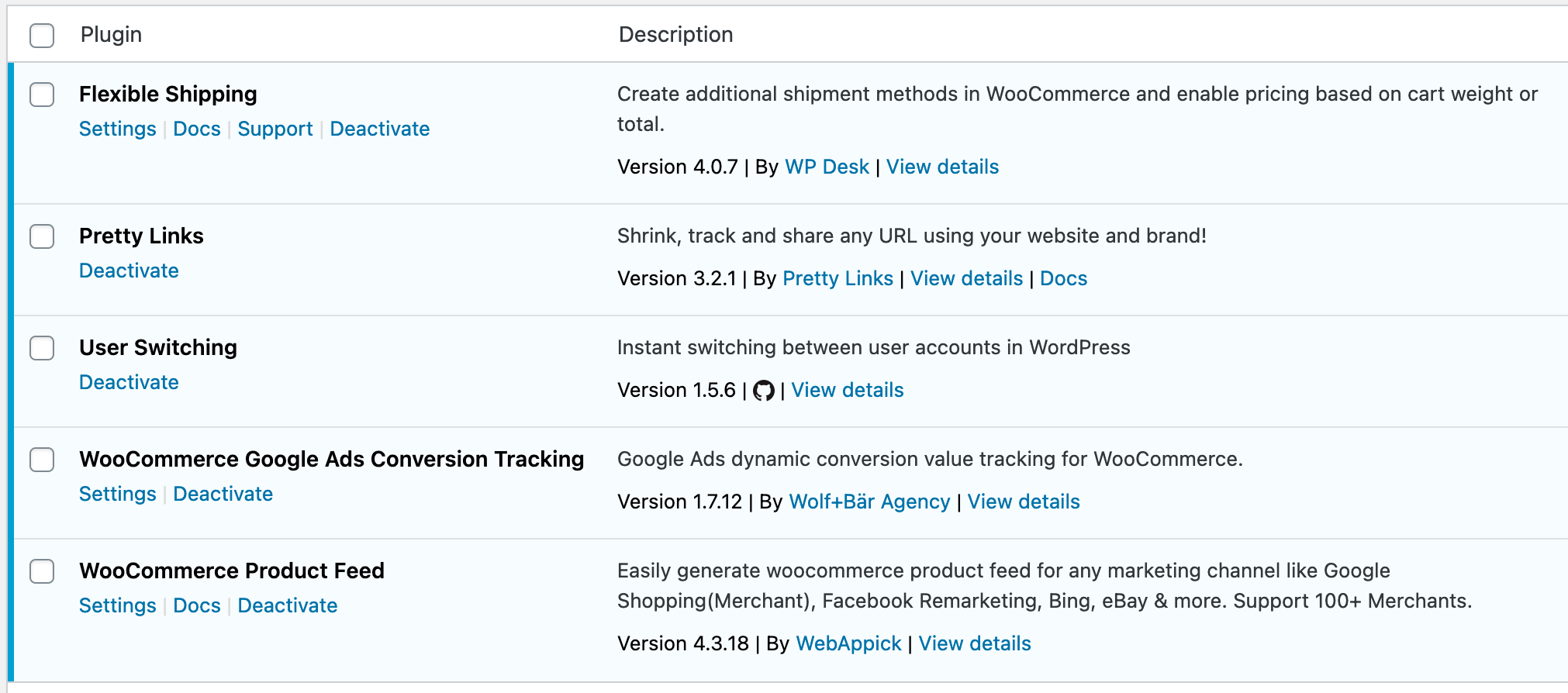
Task: Click the Version 4.3.18 text
Action: point(683,643)
